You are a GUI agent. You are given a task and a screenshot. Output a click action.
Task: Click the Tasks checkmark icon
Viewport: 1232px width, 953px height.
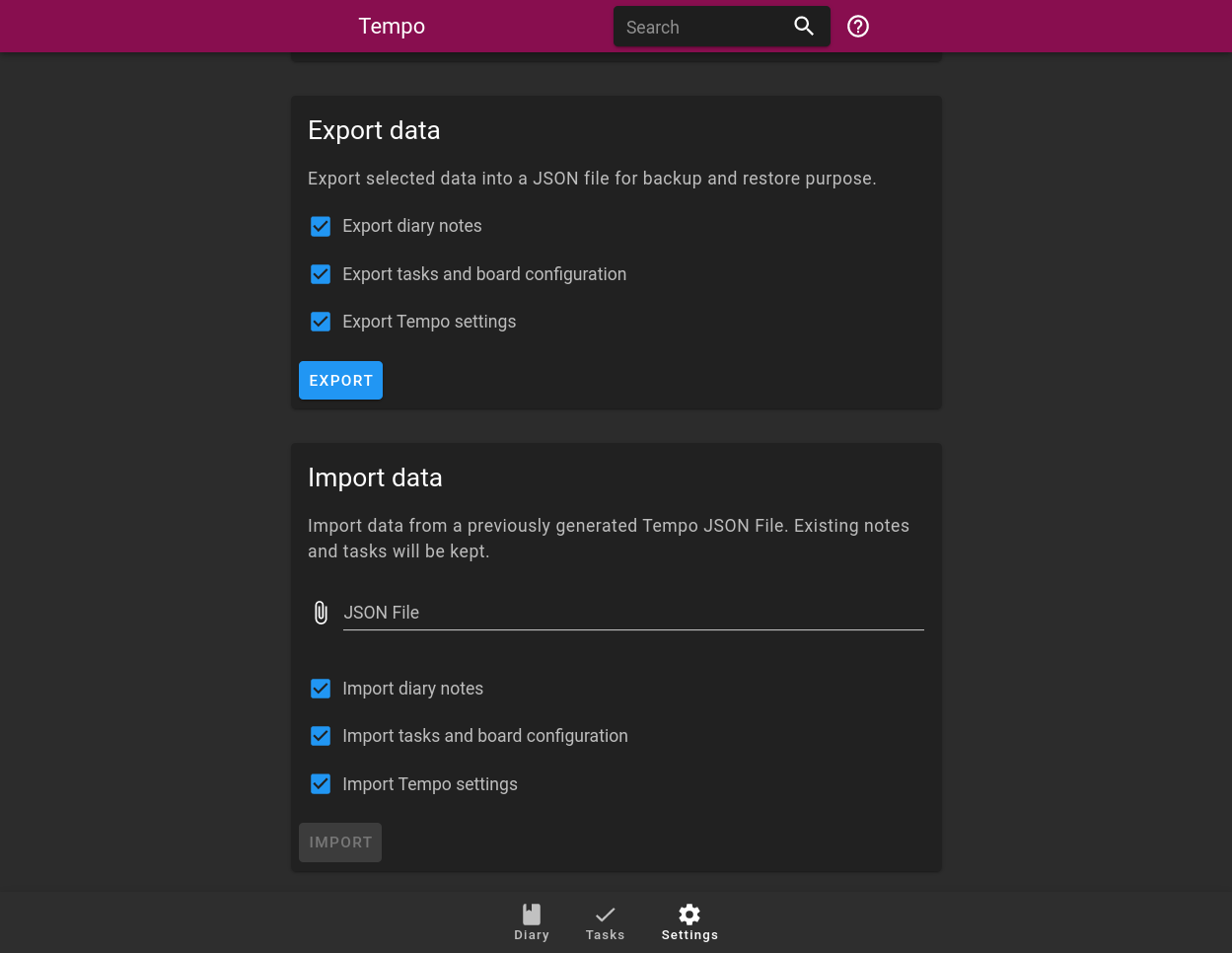[x=605, y=914]
